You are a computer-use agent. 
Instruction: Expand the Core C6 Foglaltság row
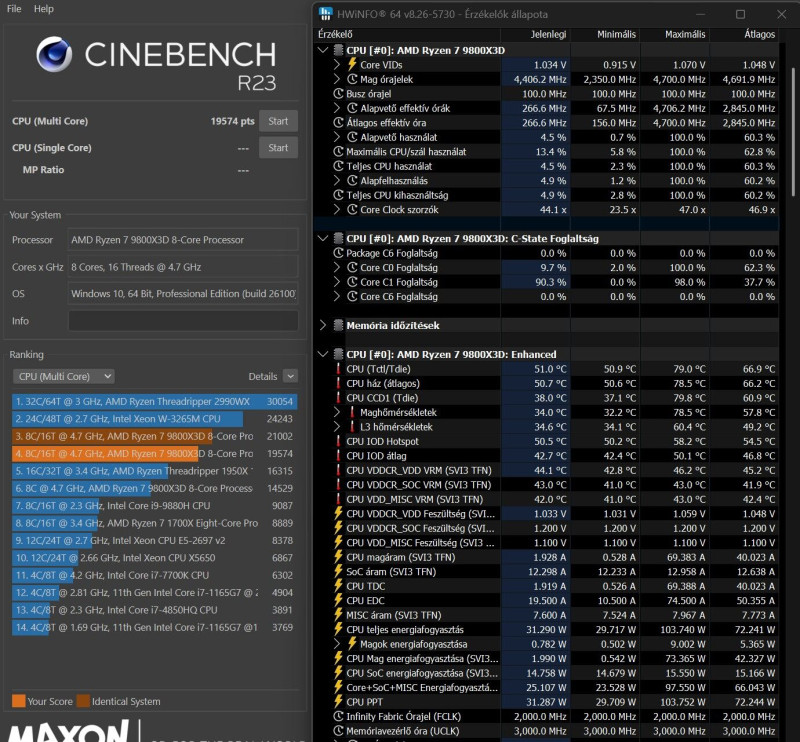click(337, 296)
